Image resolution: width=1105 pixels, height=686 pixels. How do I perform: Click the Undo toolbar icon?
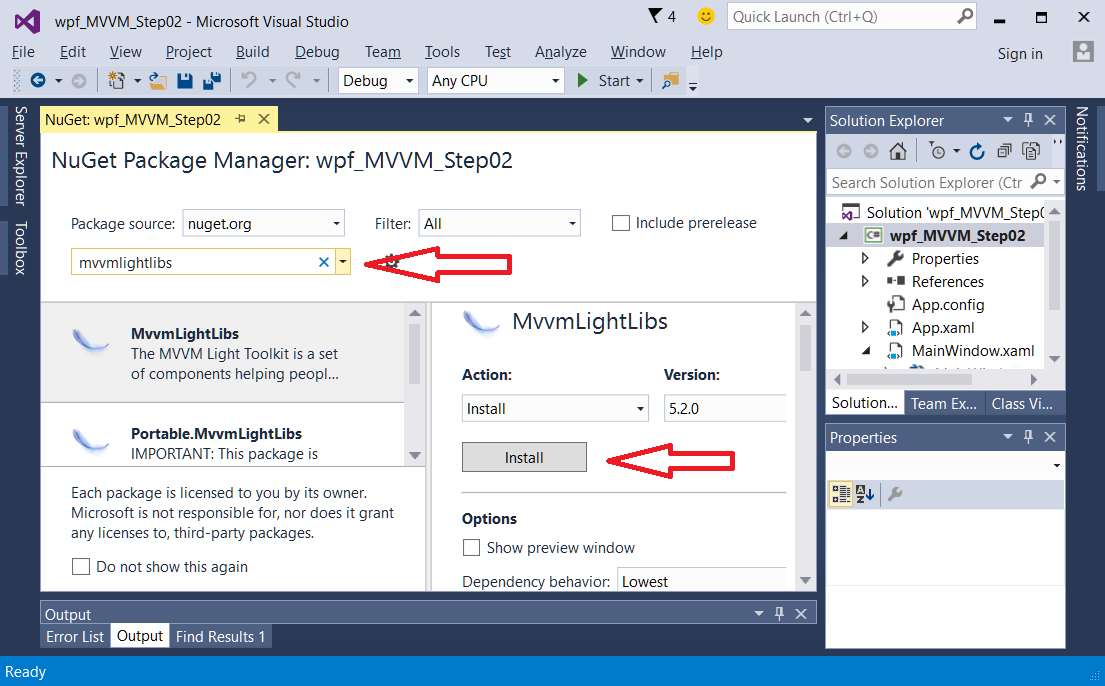click(x=249, y=80)
